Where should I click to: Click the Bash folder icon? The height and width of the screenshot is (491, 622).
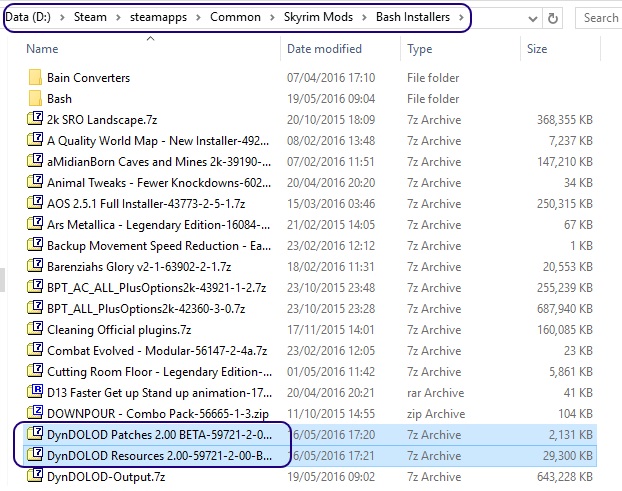tap(35, 98)
